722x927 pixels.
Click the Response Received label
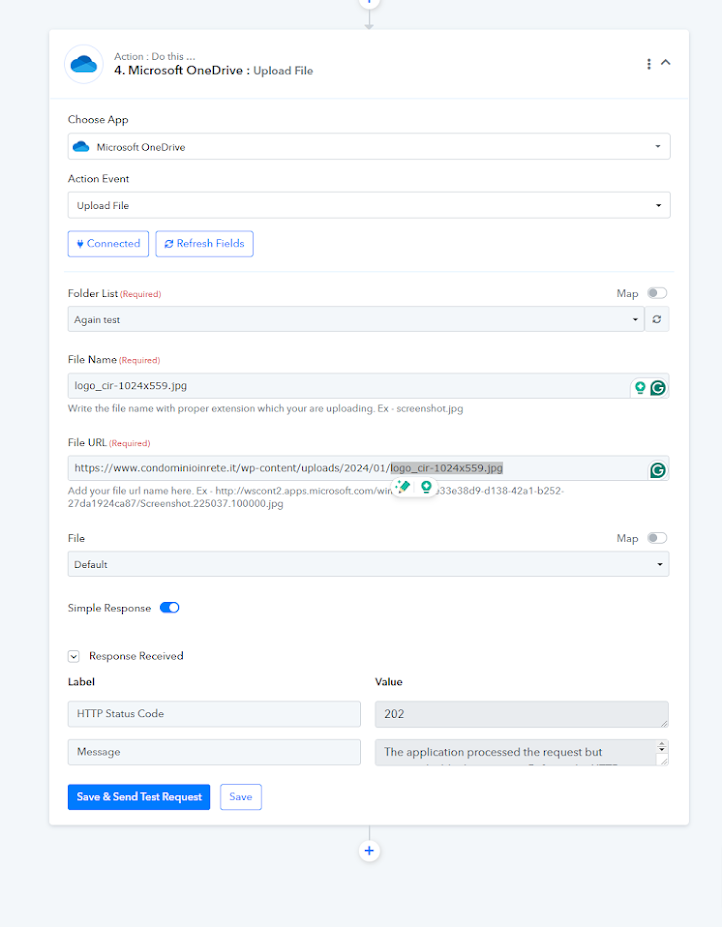pos(136,656)
